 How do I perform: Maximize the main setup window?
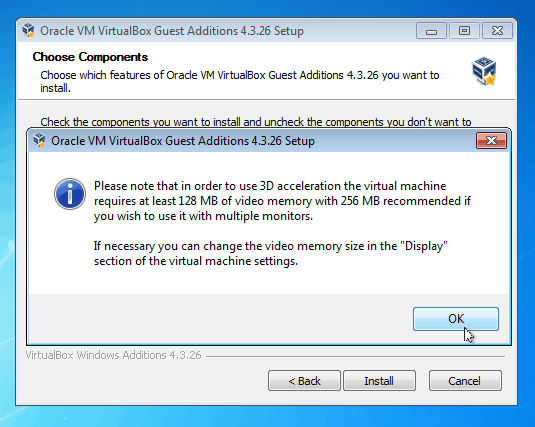(x=464, y=31)
